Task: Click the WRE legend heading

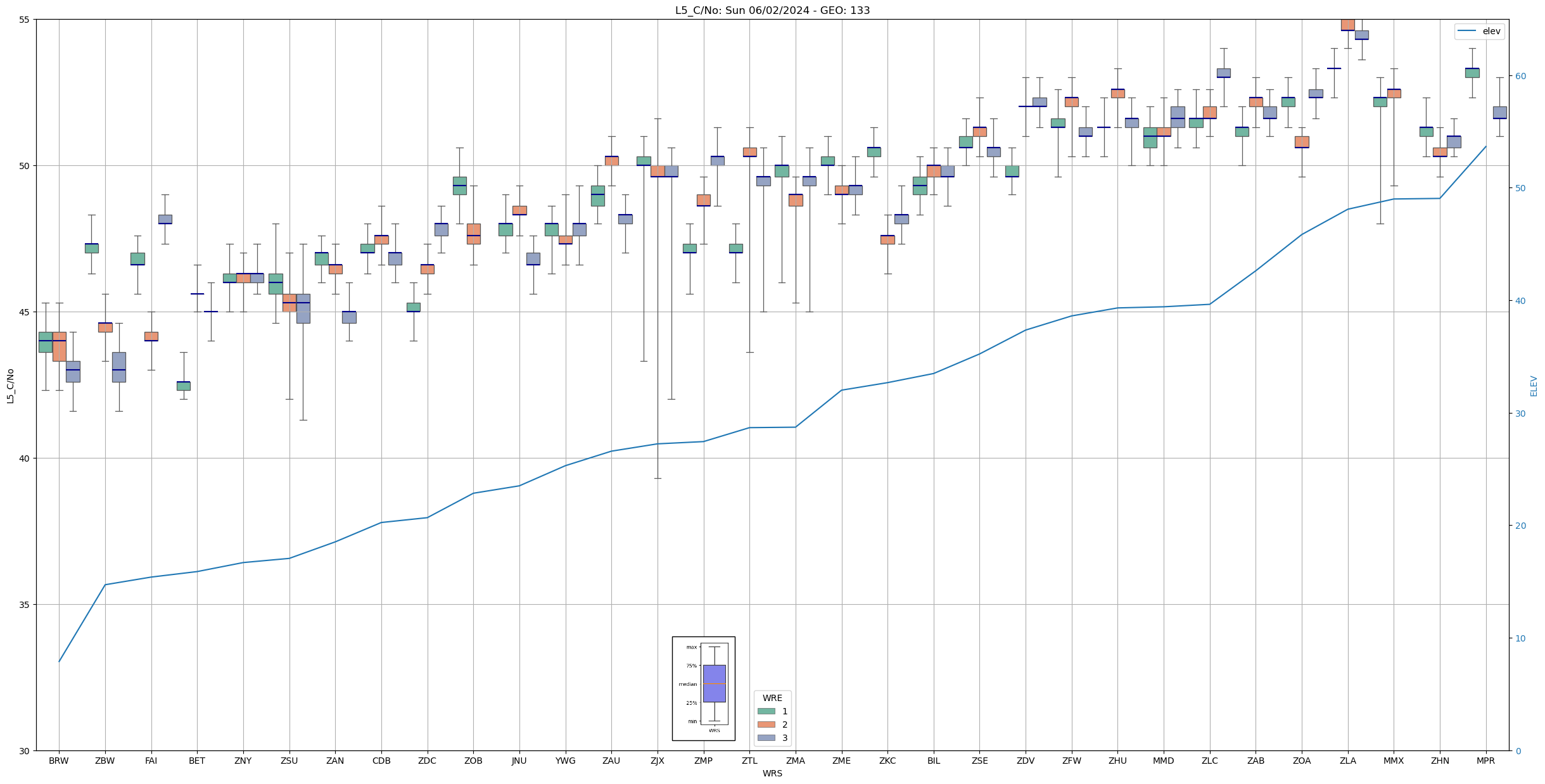Action: [772, 698]
